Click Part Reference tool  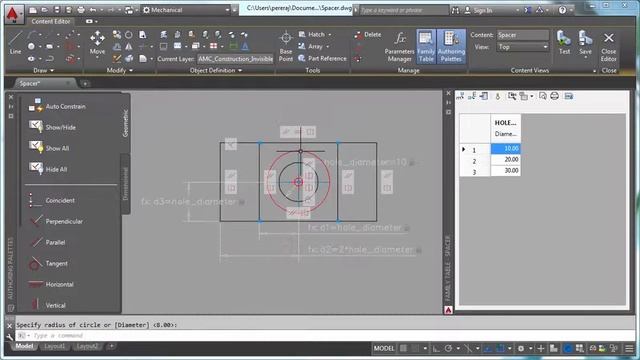point(322,58)
